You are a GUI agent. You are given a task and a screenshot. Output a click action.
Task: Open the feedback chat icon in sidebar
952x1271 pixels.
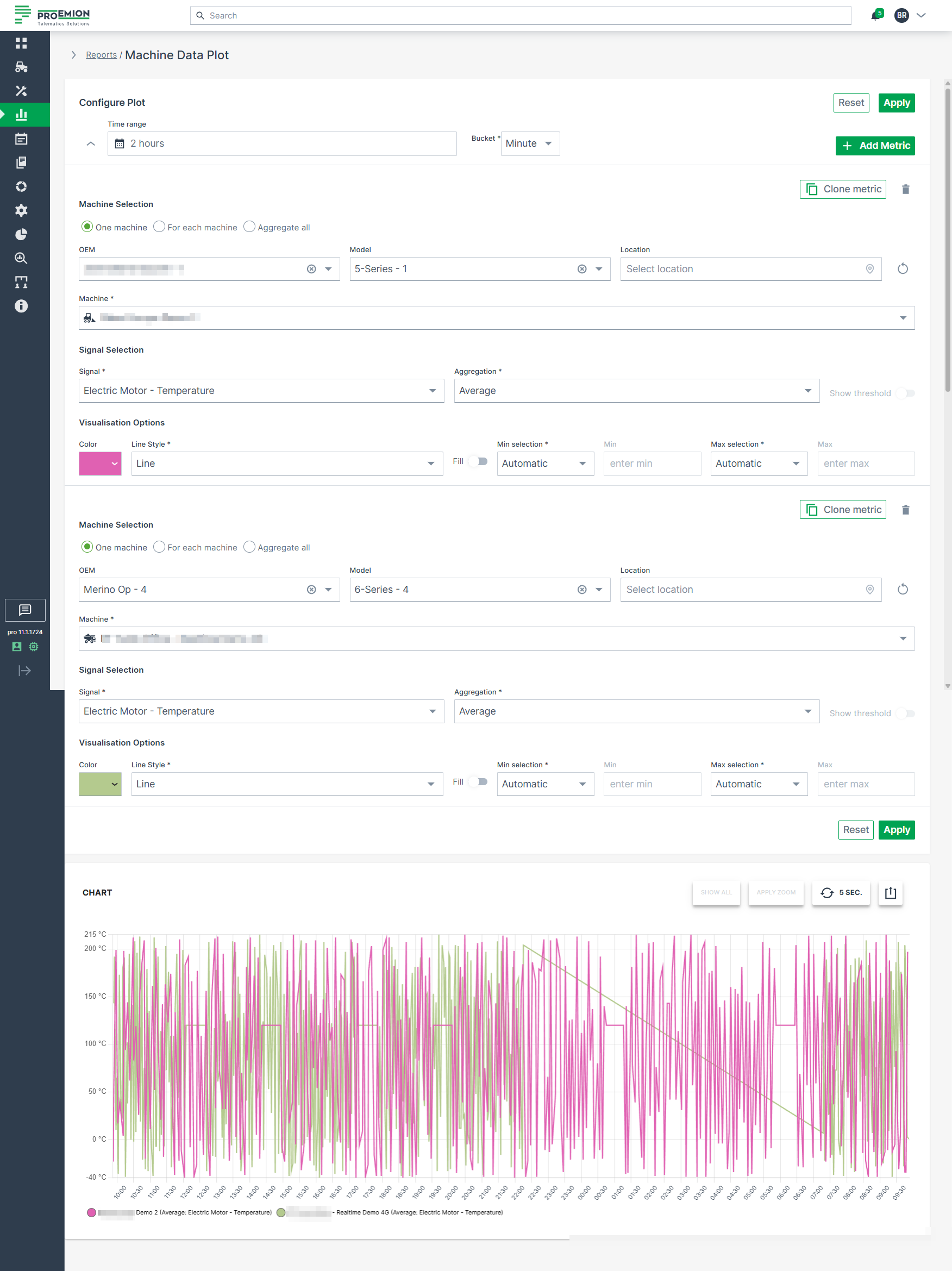24,610
